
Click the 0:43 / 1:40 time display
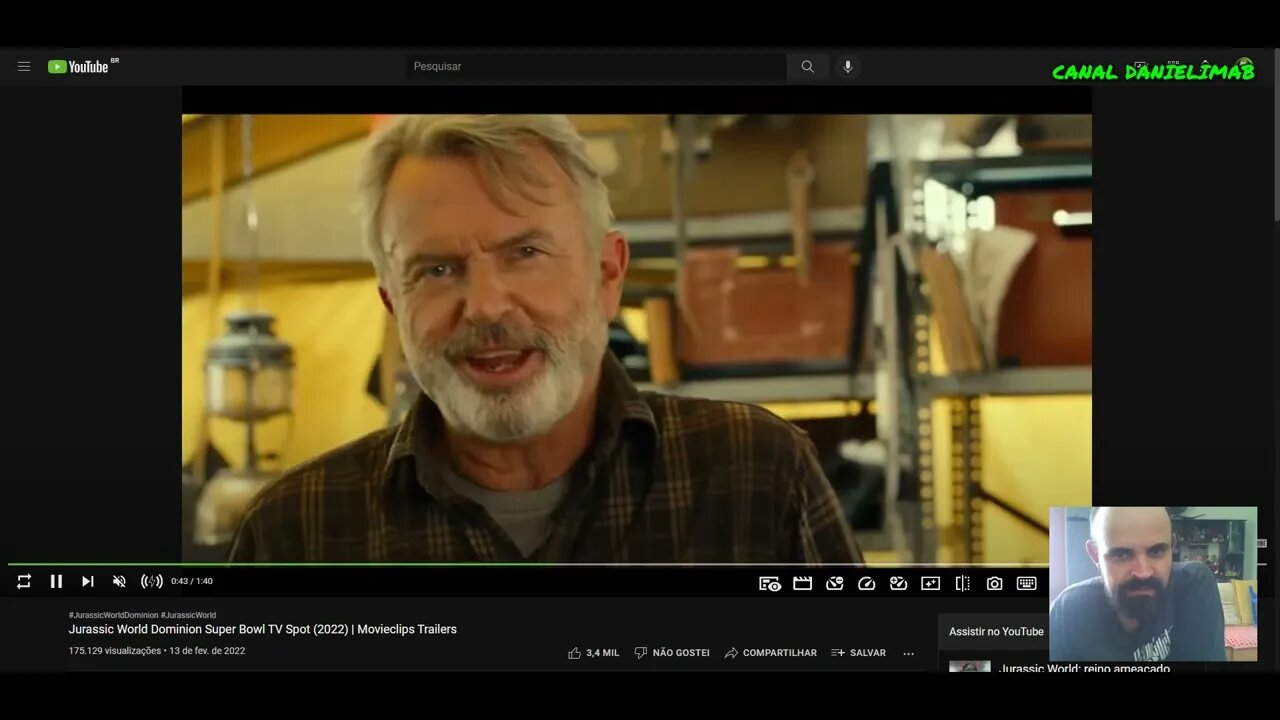(x=192, y=581)
